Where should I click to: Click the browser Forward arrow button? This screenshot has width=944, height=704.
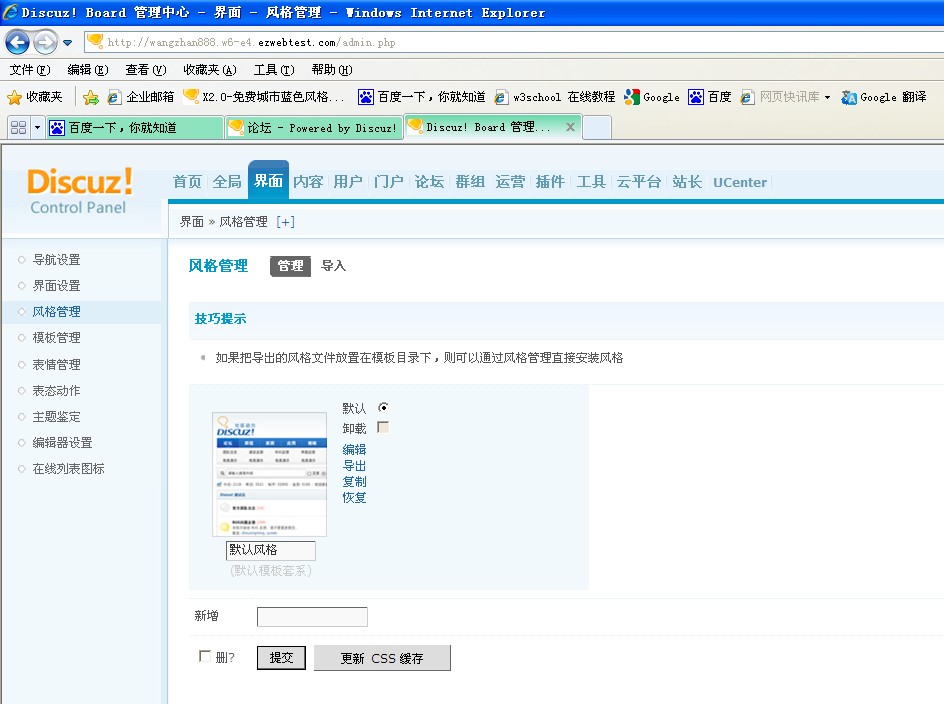[45, 43]
